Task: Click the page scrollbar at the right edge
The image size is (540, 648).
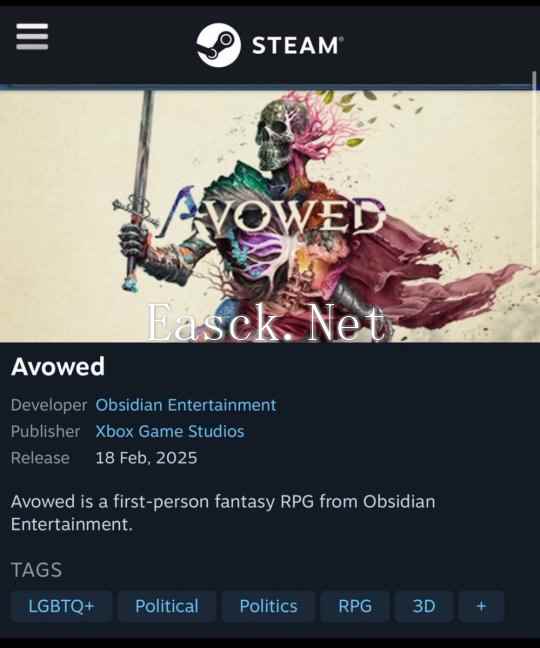Action: [x=534, y=81]
